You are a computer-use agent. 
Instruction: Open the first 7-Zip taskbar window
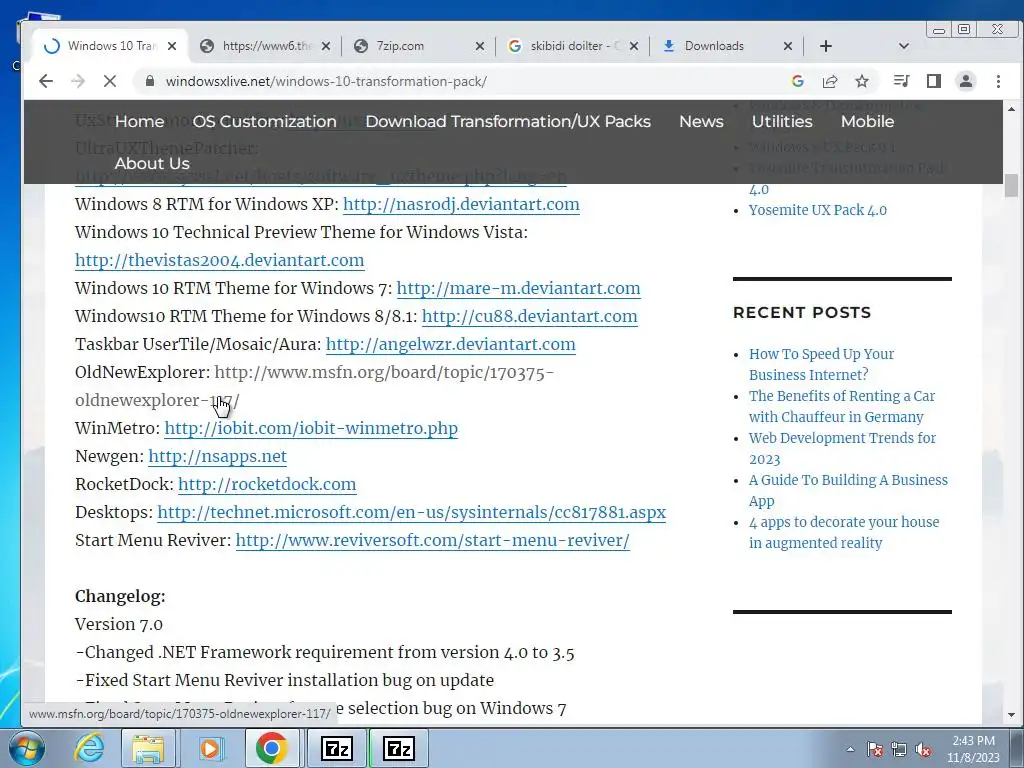click(337, 748)
